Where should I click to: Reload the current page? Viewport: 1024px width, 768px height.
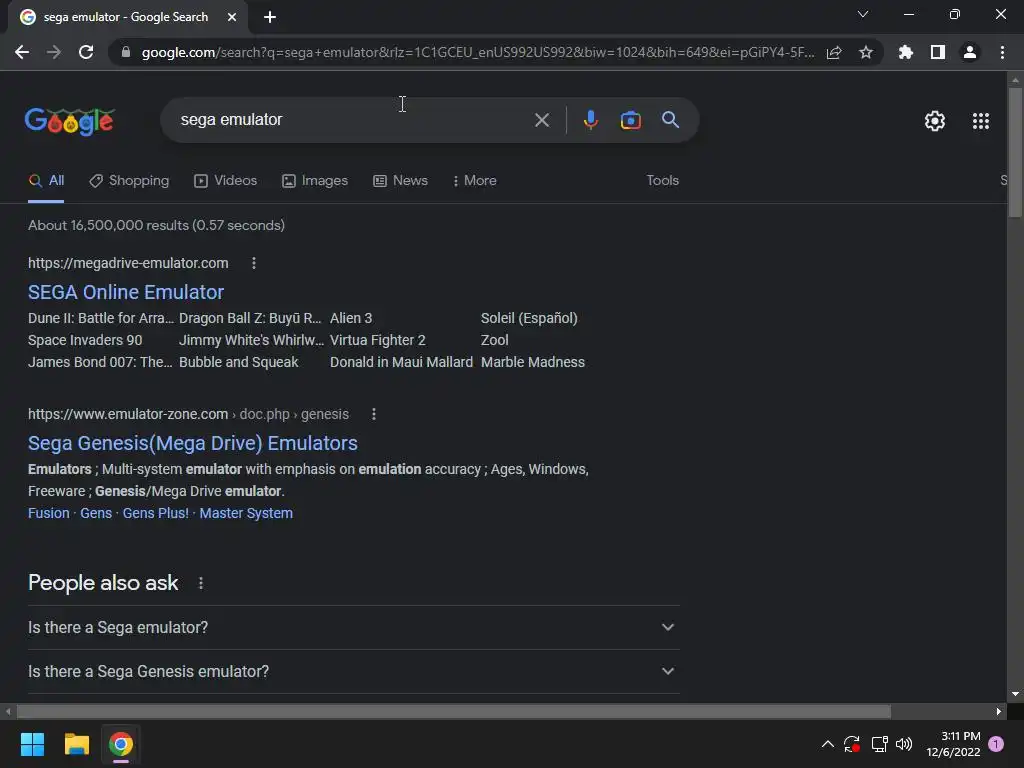coord(86,52)
